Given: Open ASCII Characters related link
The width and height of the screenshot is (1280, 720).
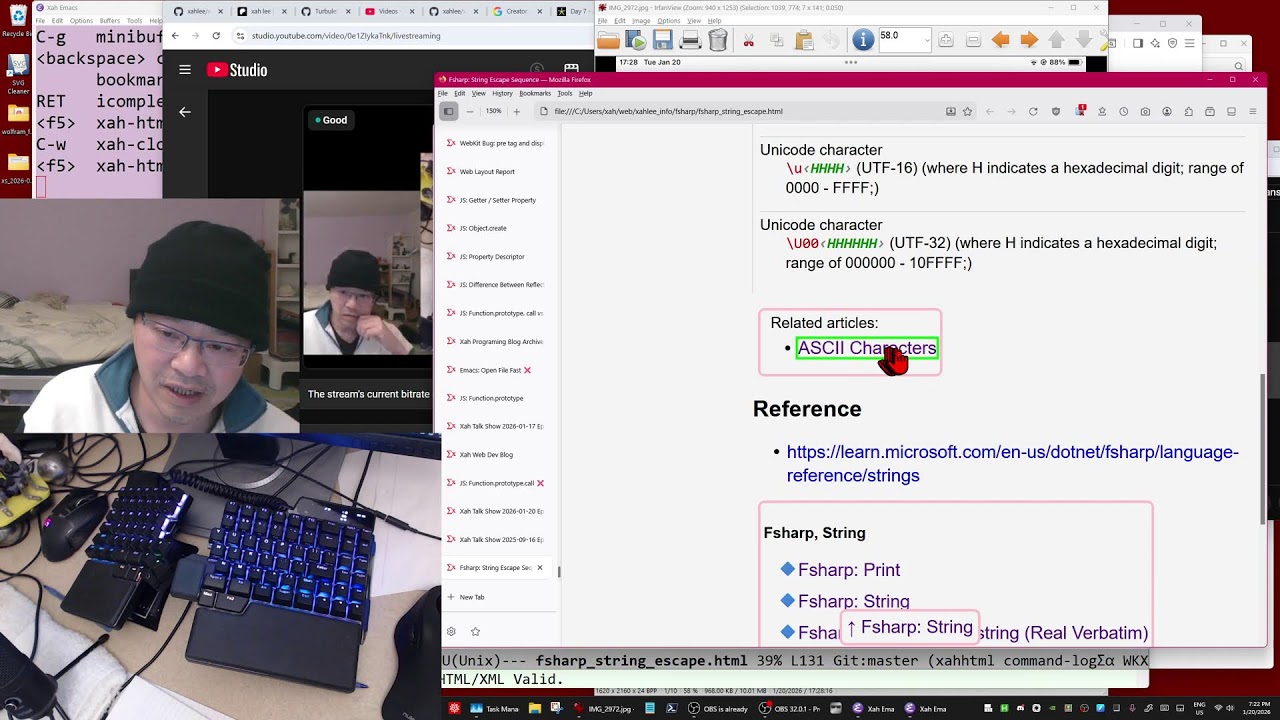Looking at the screenshot, I should [x=867, y=348].
